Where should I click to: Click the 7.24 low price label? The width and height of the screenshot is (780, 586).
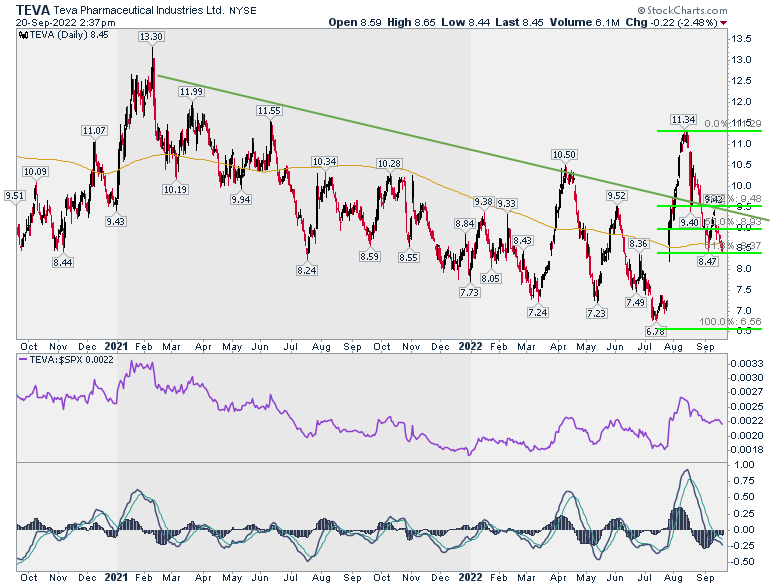pos(538,312)
